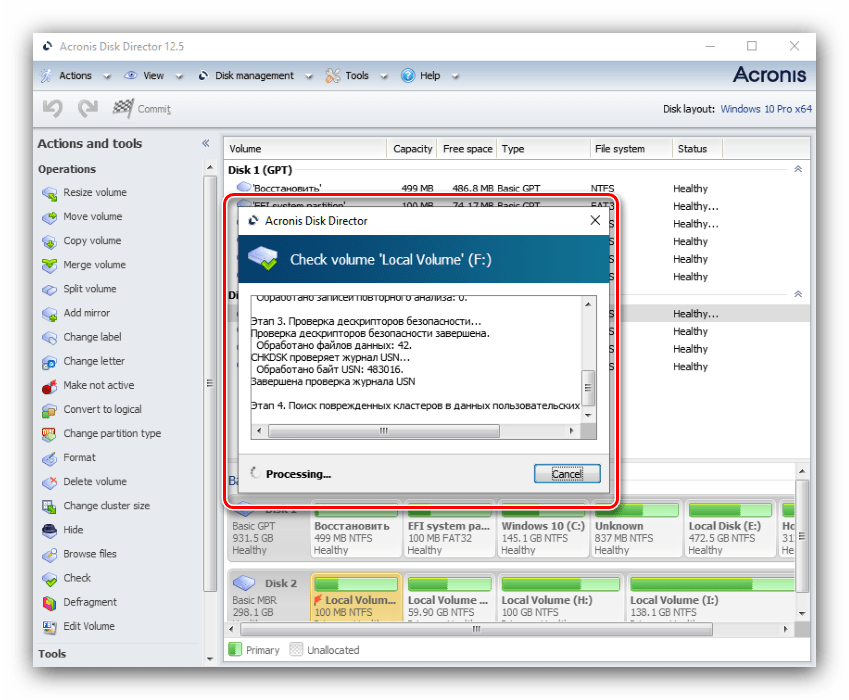849x700 pixels.
Task: Open the Windows 10 Pro x64 disk layout link
Action: coord(765,109)
